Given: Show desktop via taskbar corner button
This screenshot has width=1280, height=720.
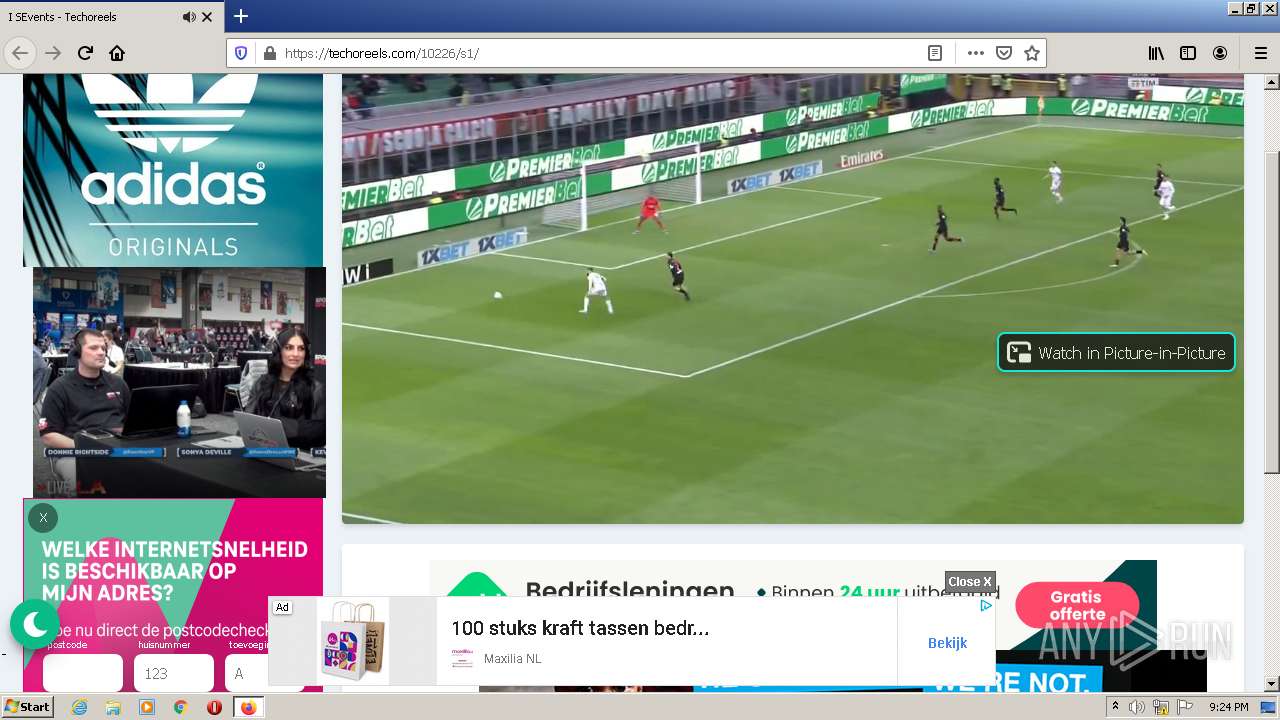Looking at the screenshot, I should (x=1270, y=707).
